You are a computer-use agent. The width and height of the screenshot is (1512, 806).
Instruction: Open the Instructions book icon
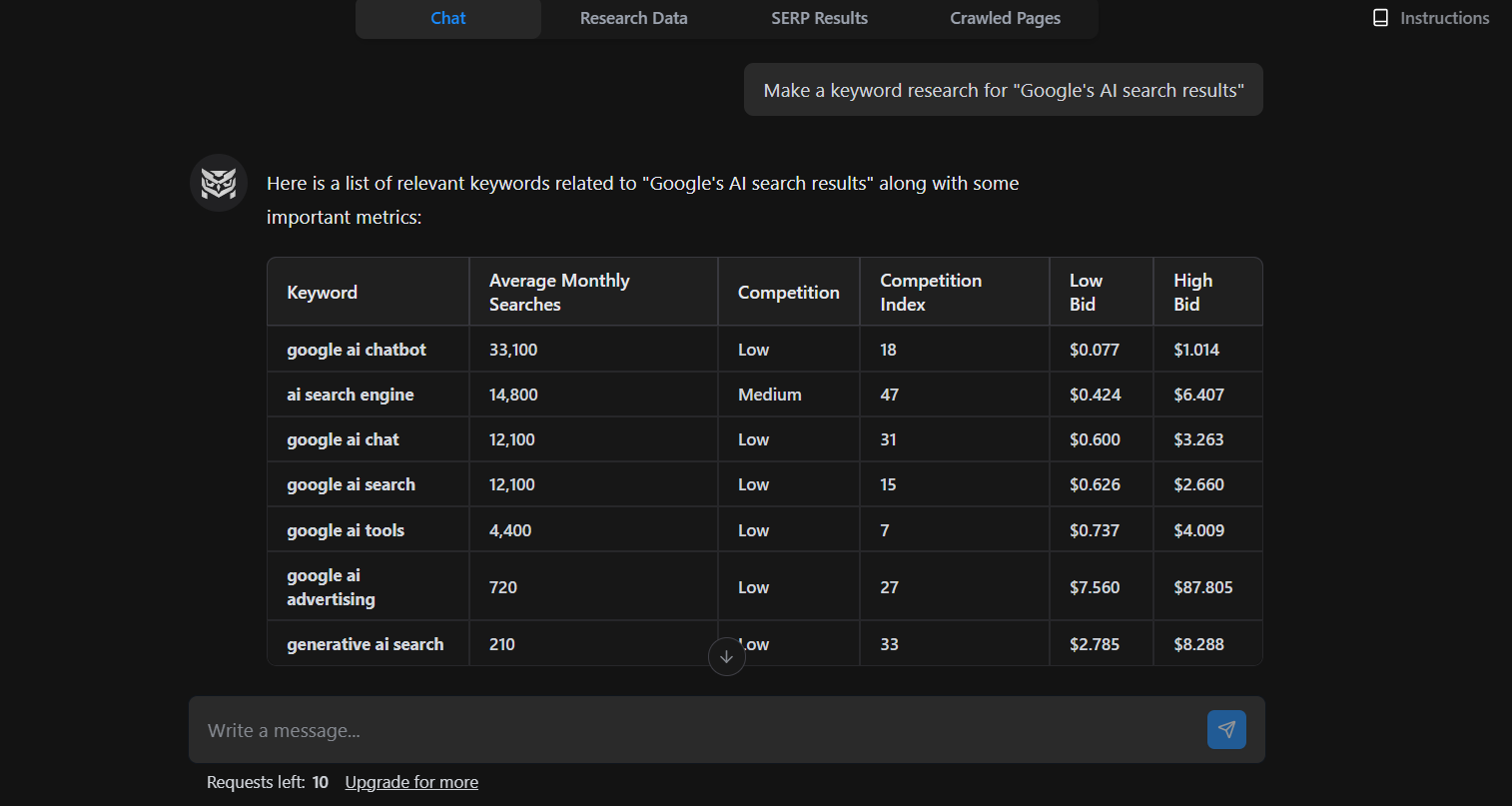tap(1381, 17)
